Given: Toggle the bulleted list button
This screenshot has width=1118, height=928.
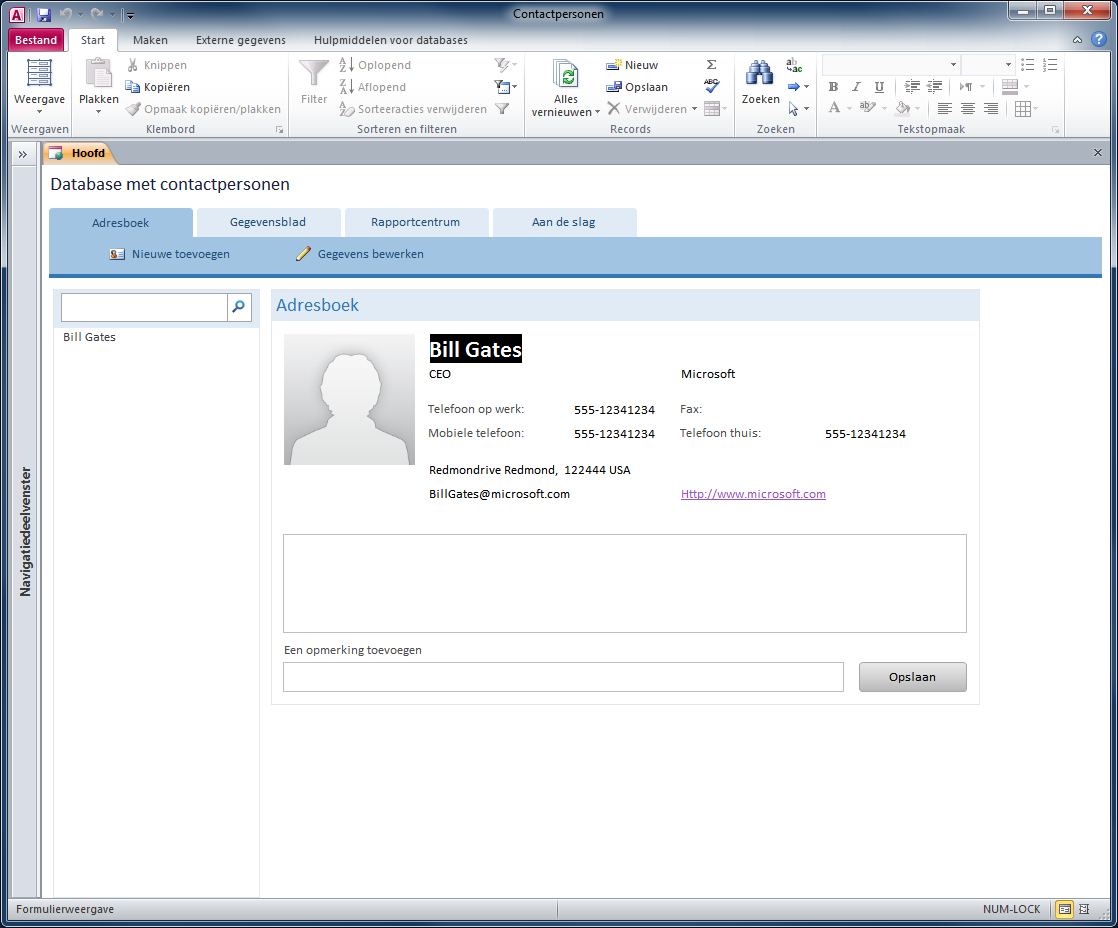Looking at the screenshot, I should (1027, 65).
